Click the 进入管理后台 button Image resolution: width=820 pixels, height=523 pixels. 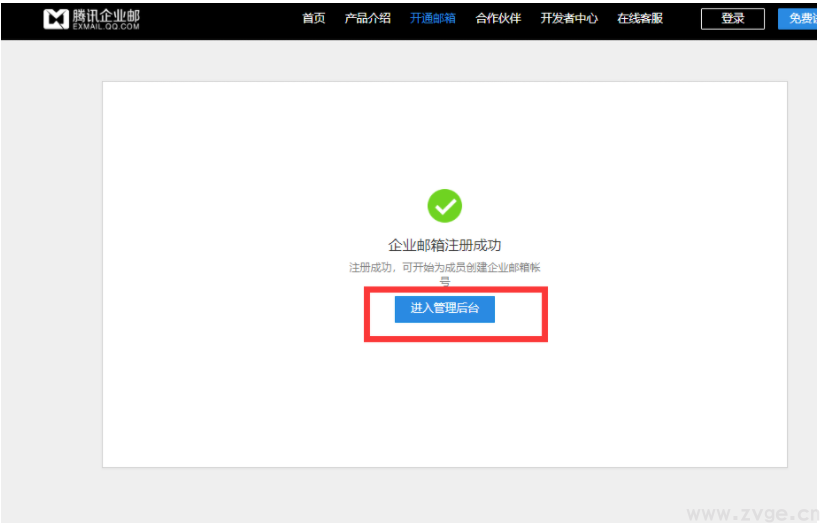point(445,308)
